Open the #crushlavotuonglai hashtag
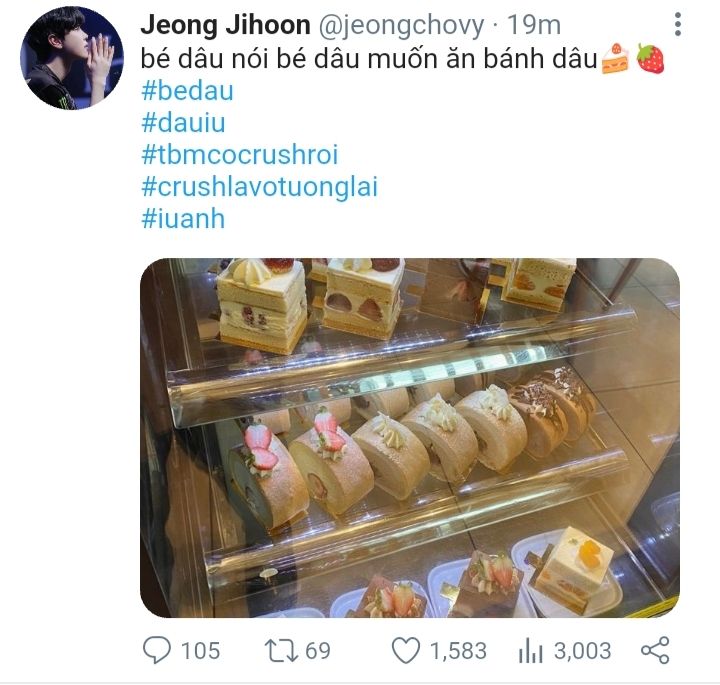The width and height of the screenshot is (720, 685). point(259,187)
